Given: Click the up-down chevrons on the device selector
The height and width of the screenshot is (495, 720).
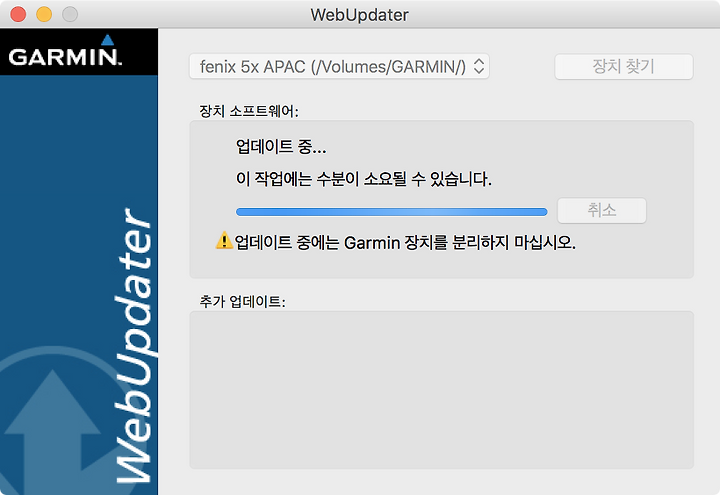Looking at the screenshot, I should (x=478, y=67).
